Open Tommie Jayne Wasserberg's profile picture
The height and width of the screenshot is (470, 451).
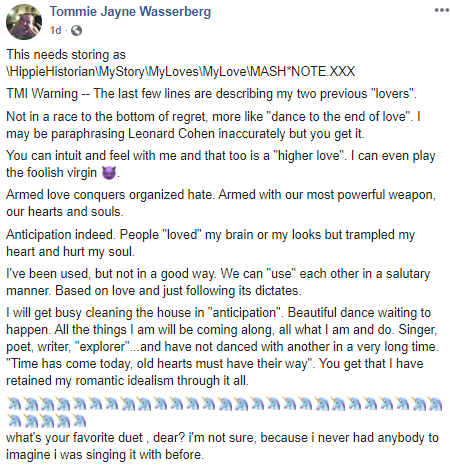point(24,22)
